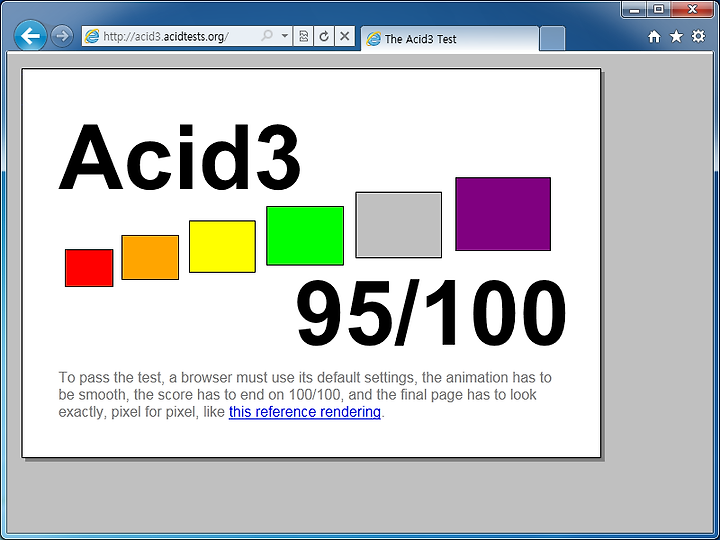This screenshot has width=720, height=540.
Task: Go to the Home page icon
Action: click(654, 37)
